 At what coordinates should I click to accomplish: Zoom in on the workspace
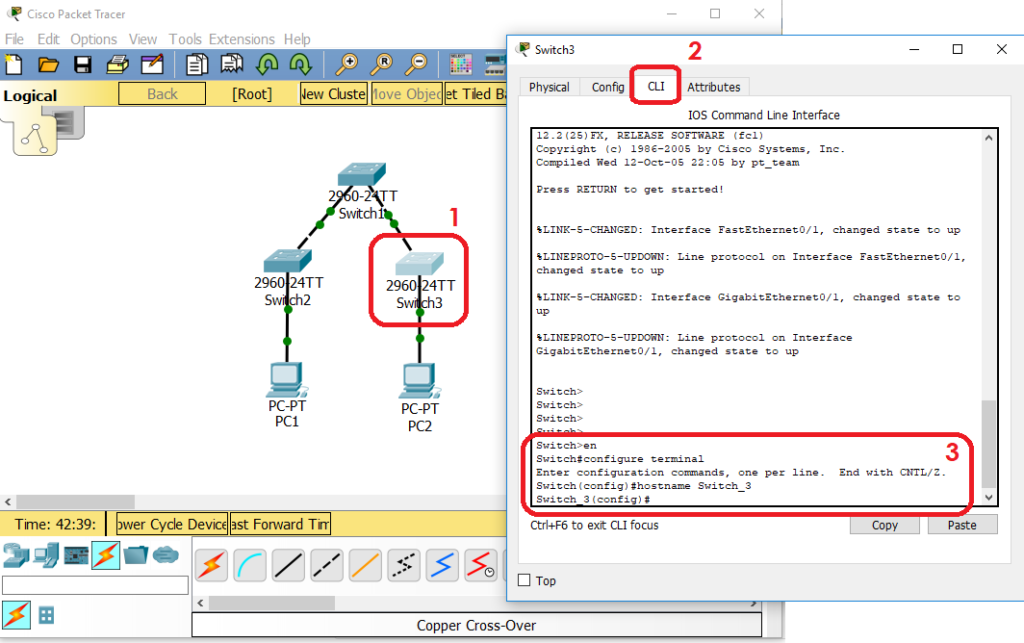point(346,64)
